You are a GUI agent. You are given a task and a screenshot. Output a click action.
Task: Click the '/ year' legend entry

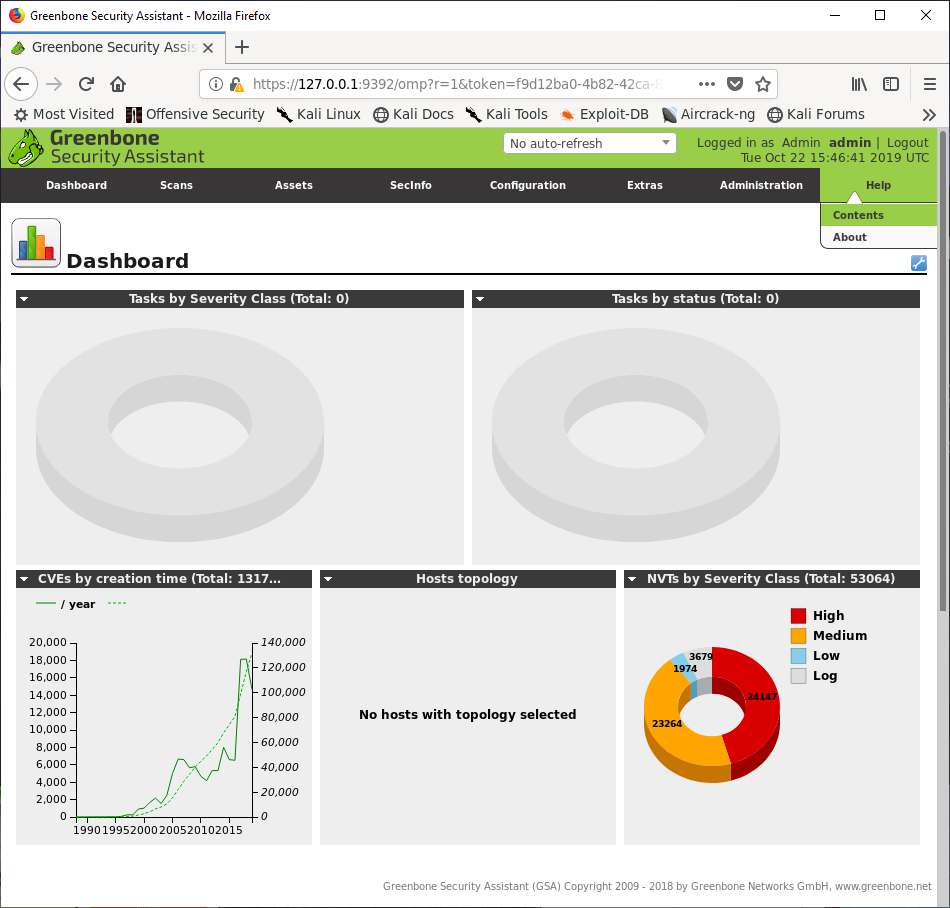point(65,604)
